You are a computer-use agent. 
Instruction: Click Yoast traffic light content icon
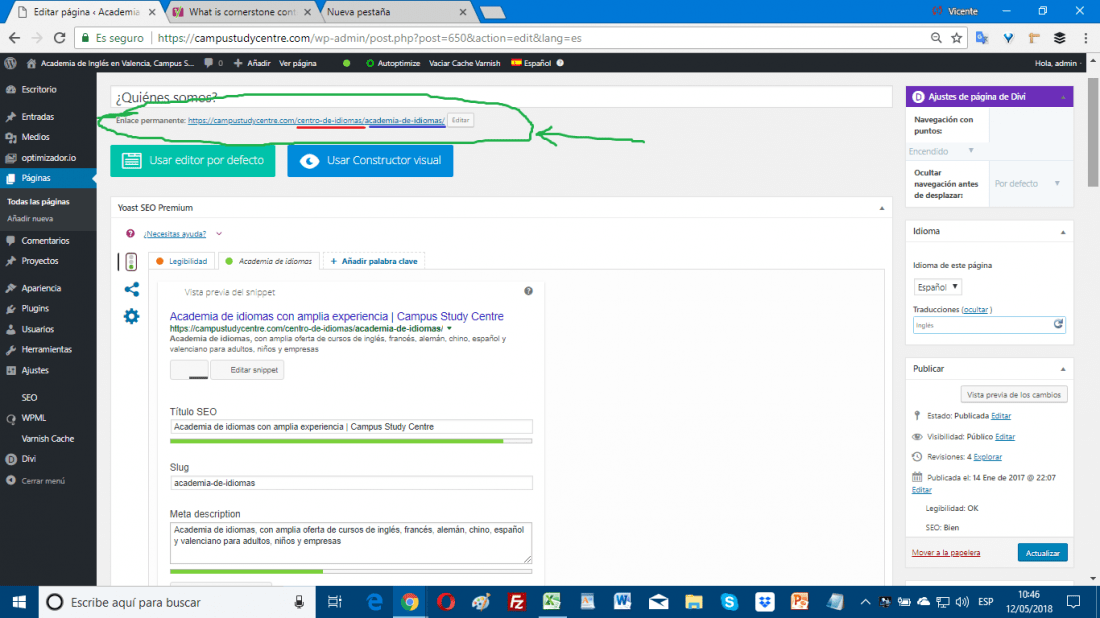(x=131, y=262)
